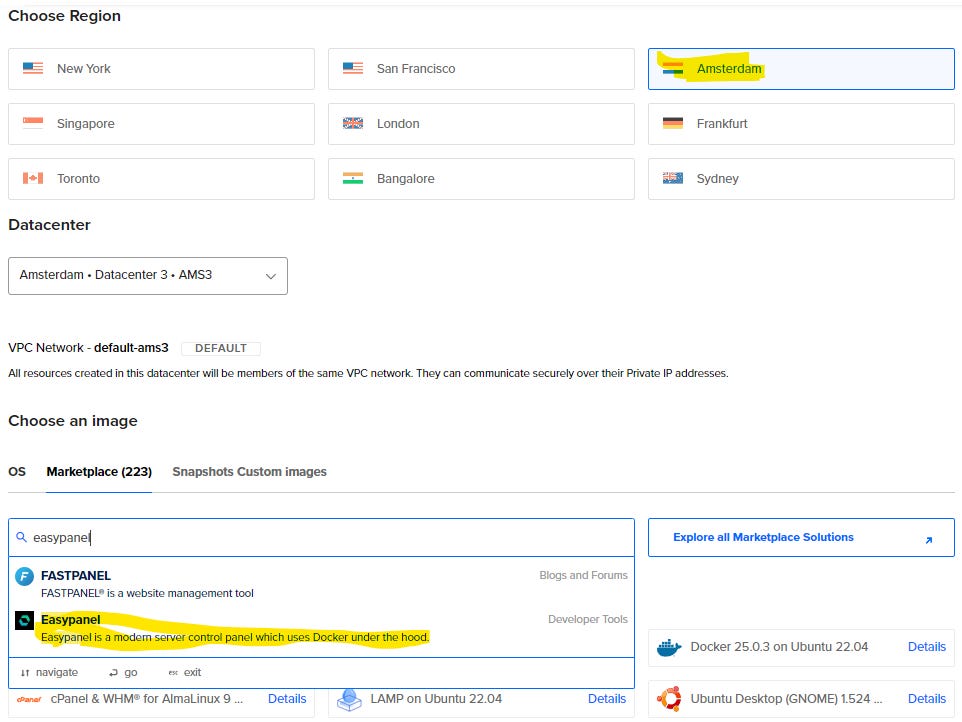Click the cPanel logo icon

[29, 699]
